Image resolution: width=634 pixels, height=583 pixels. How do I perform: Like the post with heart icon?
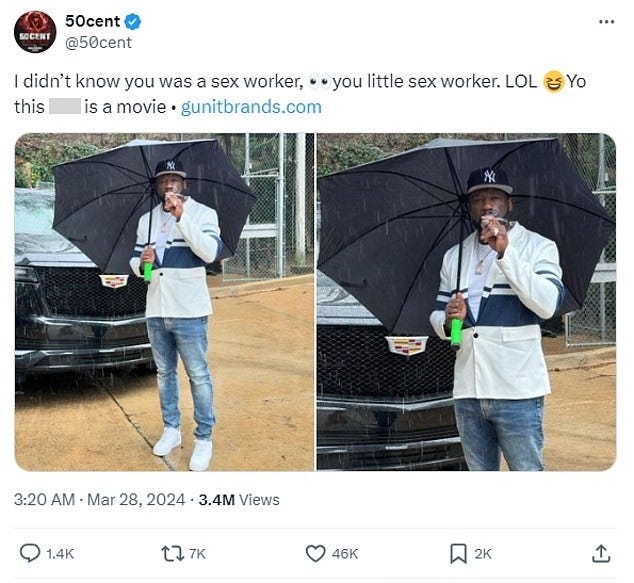pos(315,553)
